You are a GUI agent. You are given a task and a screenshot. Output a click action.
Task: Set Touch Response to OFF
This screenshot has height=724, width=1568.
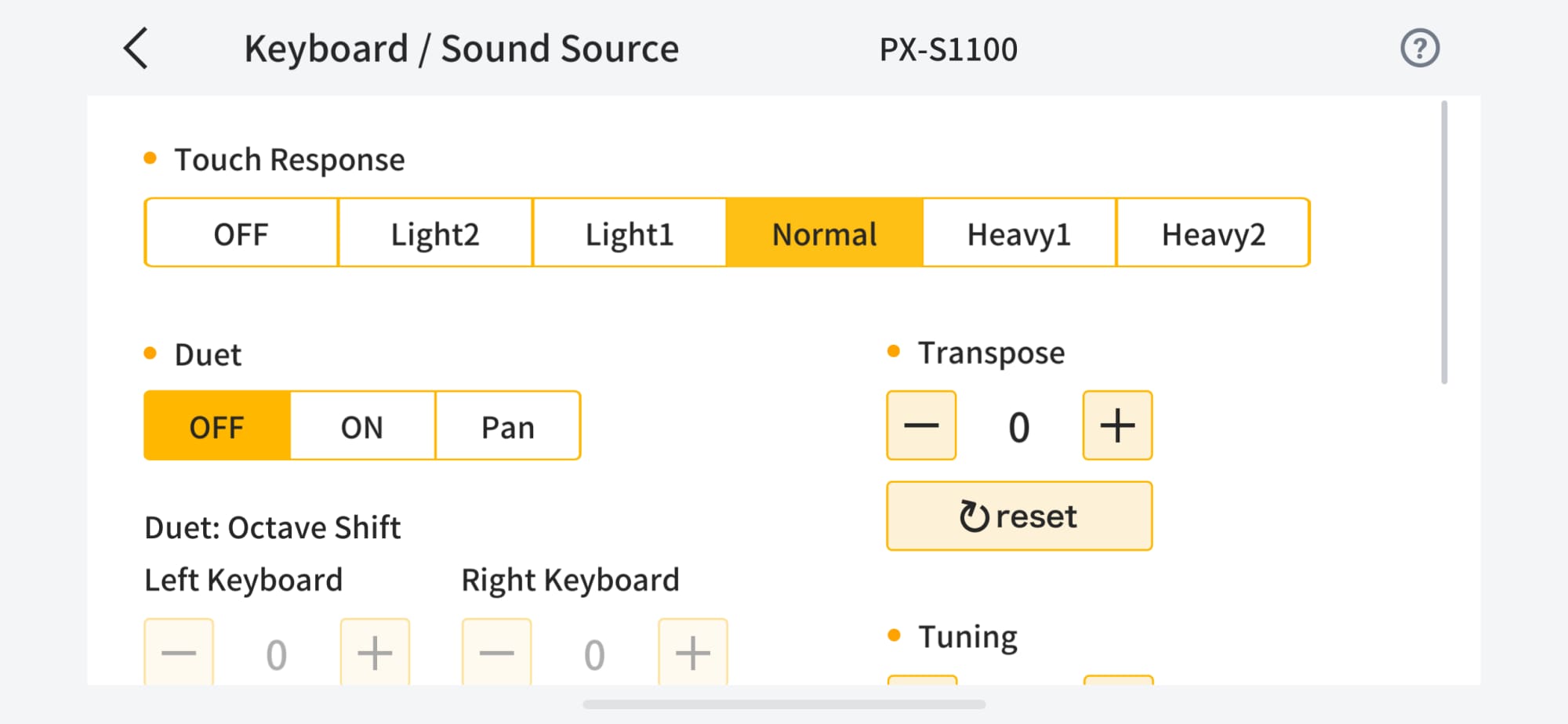coord(241,233)
